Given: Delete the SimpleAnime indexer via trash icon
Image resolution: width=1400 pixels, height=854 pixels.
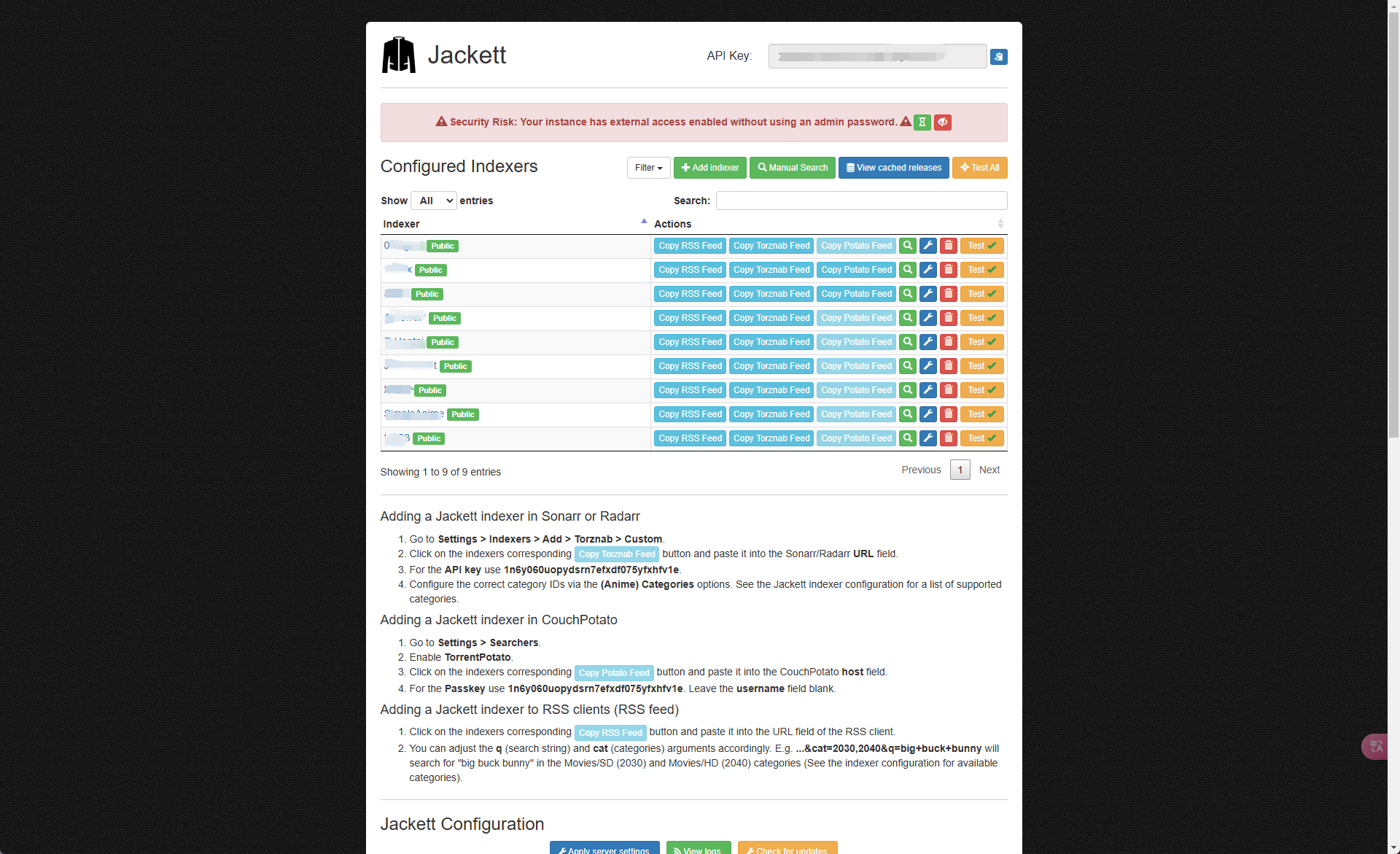Looking at the screenshot, I should [x=948, y=414].
